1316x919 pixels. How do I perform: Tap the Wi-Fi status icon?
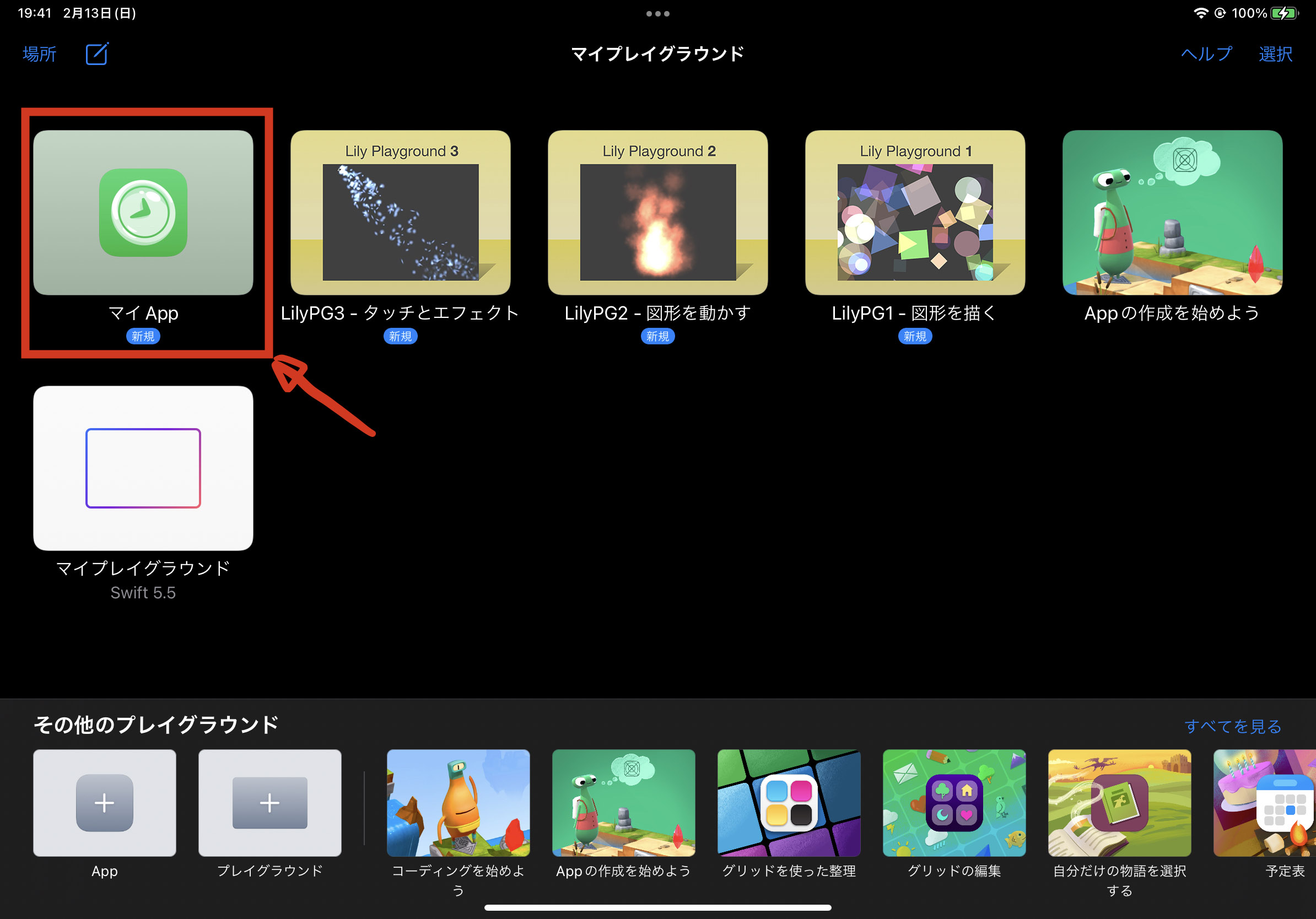pos(1200,13)
